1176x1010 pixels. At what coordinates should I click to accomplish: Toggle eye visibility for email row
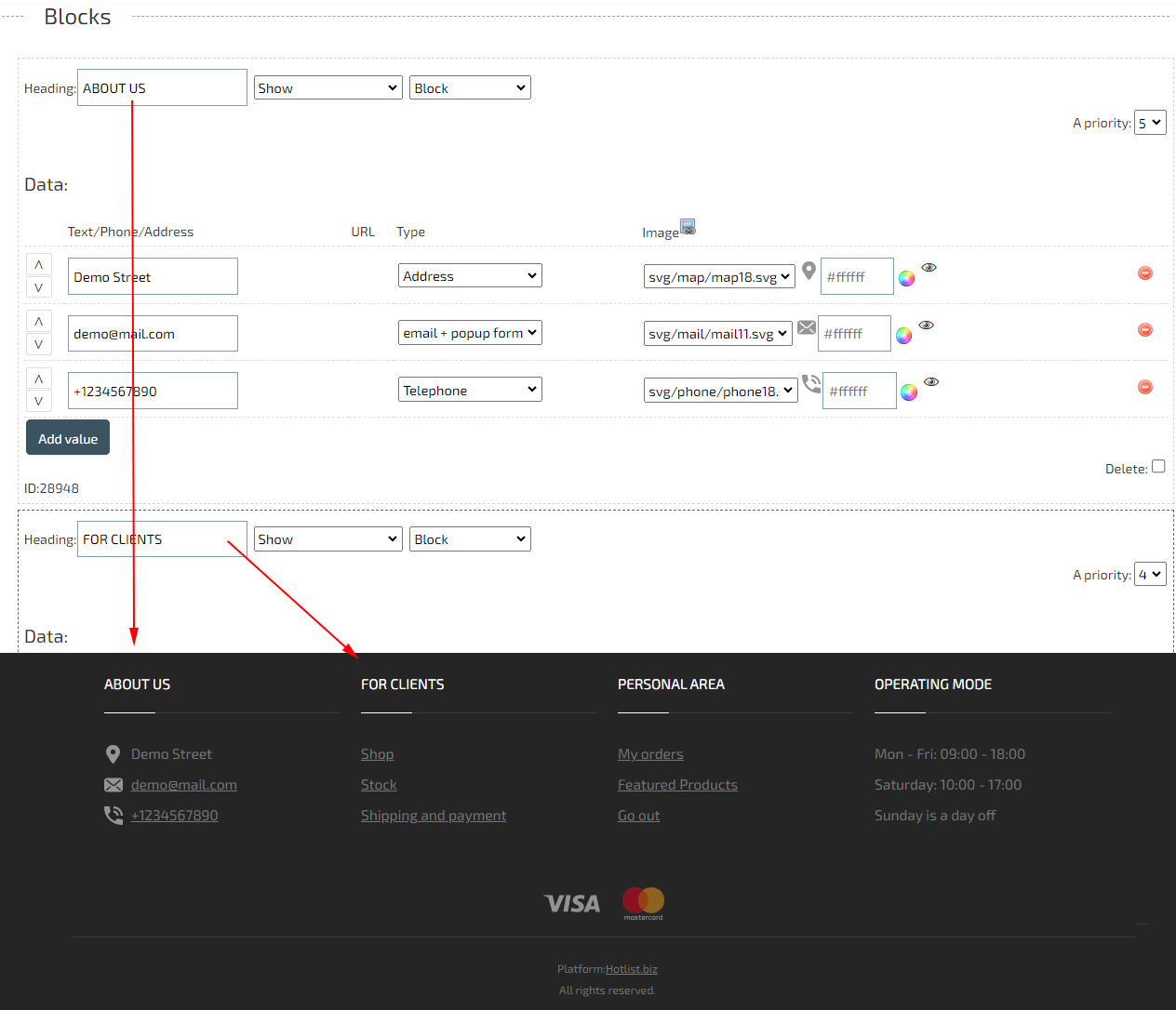[926, 326]
